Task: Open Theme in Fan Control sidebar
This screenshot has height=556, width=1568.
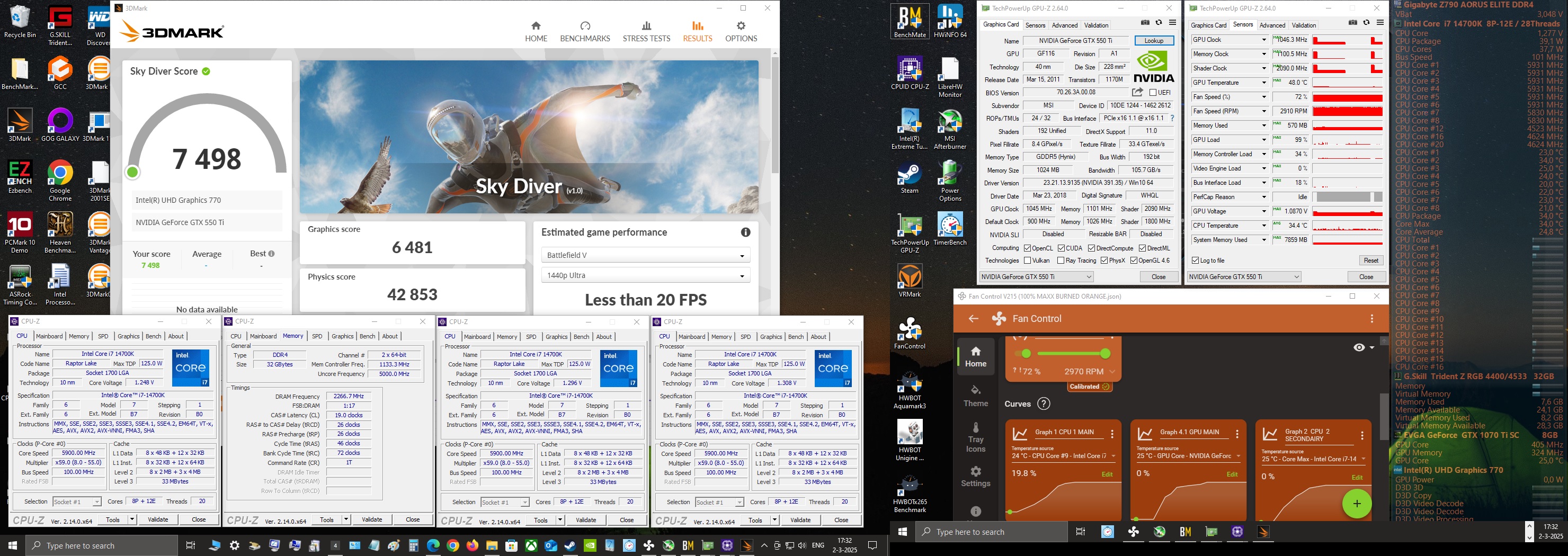Action: click(x=976, y=396)
